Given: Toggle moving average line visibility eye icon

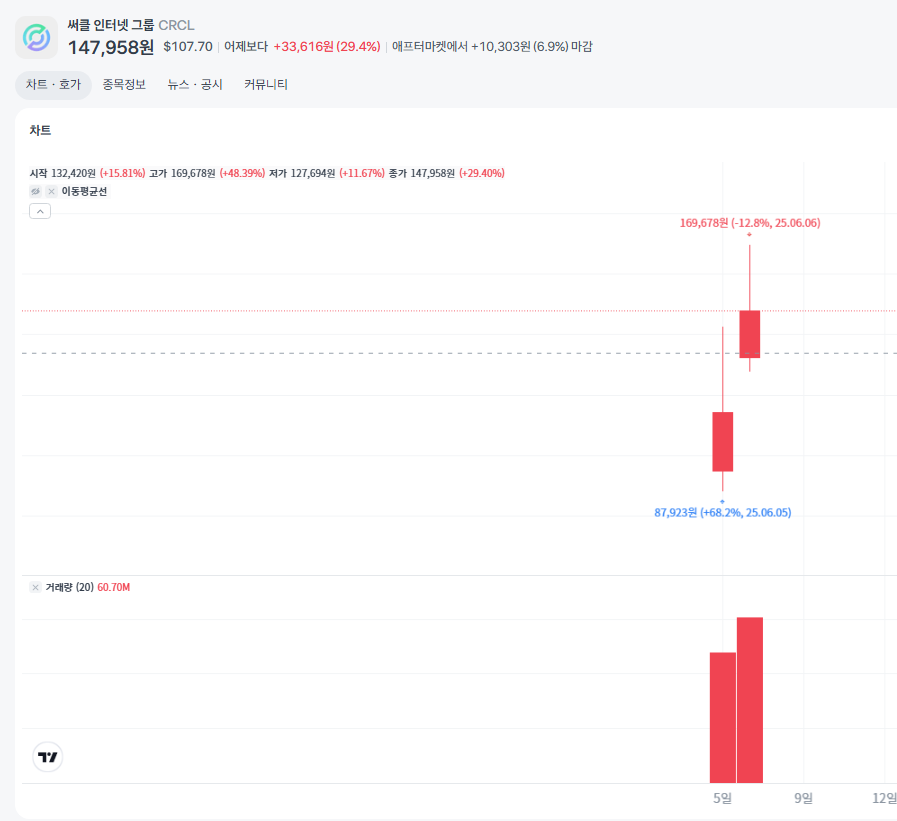Looking at the screenshot, I should pos(35,191).
